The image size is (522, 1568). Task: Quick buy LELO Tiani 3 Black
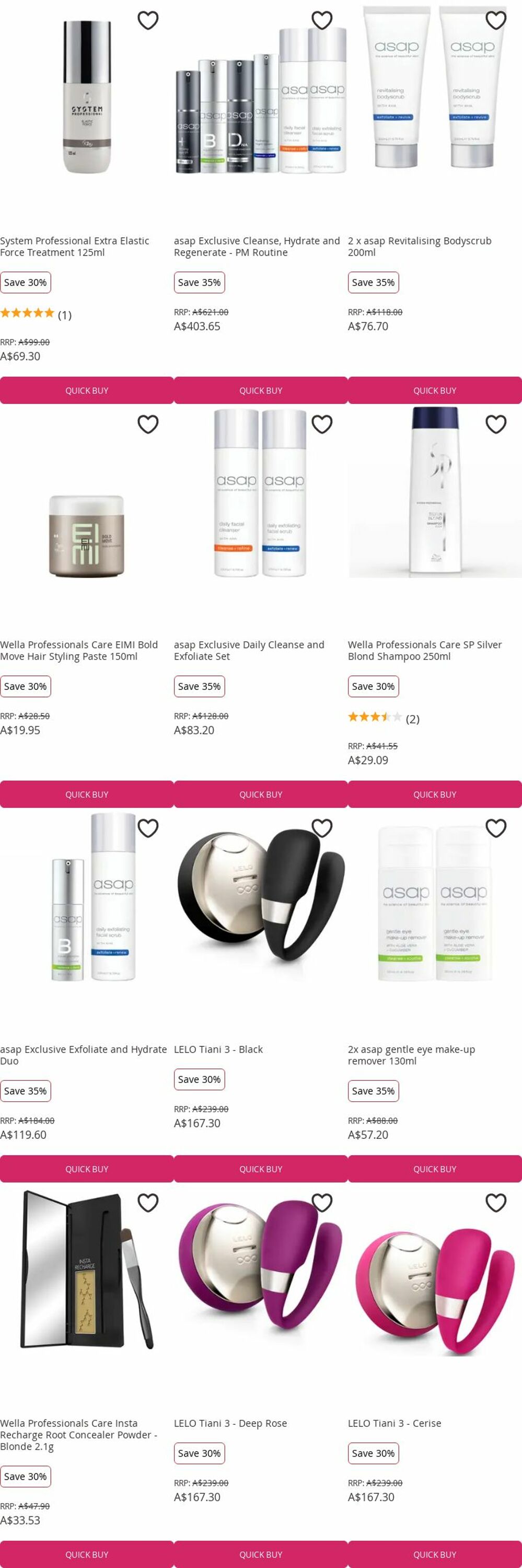pos(261,1169)
